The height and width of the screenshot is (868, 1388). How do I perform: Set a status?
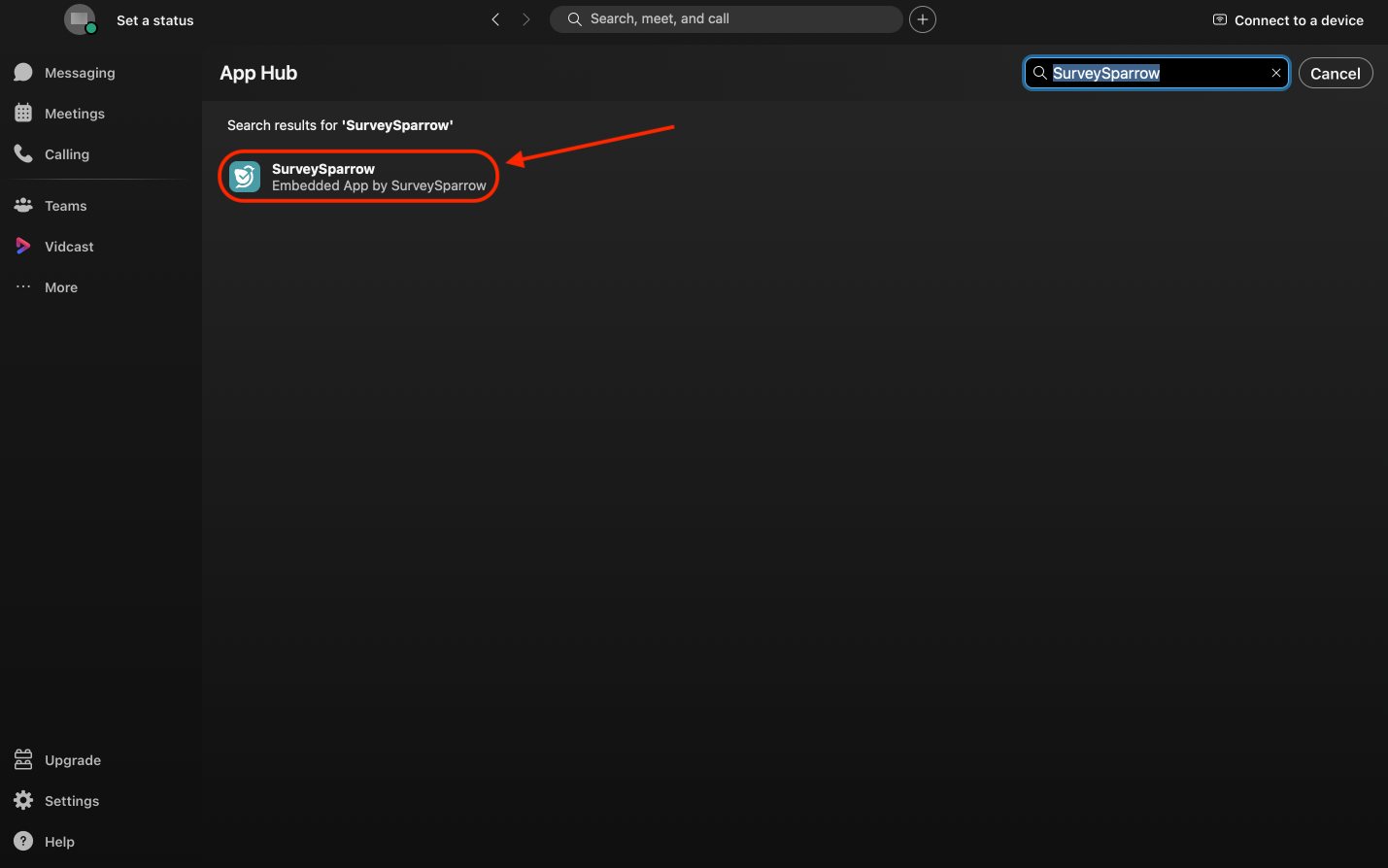(x=154, y=20)
